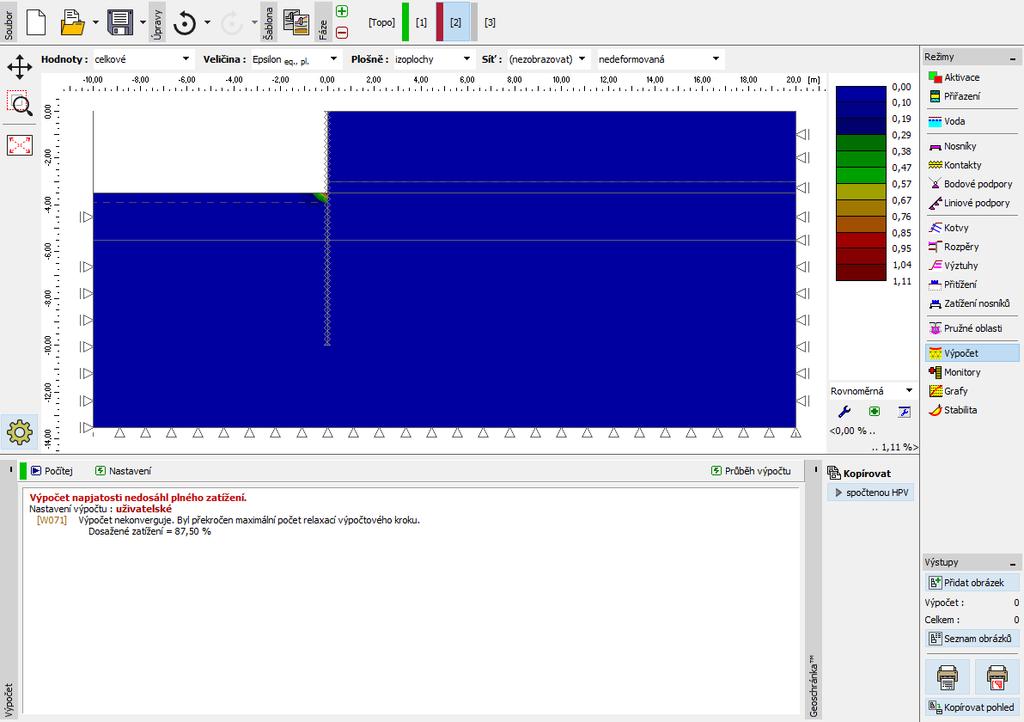Open the Rovnoměrná scale dropdown
This screenshot has width=1024, height=722.
[872, 390]
